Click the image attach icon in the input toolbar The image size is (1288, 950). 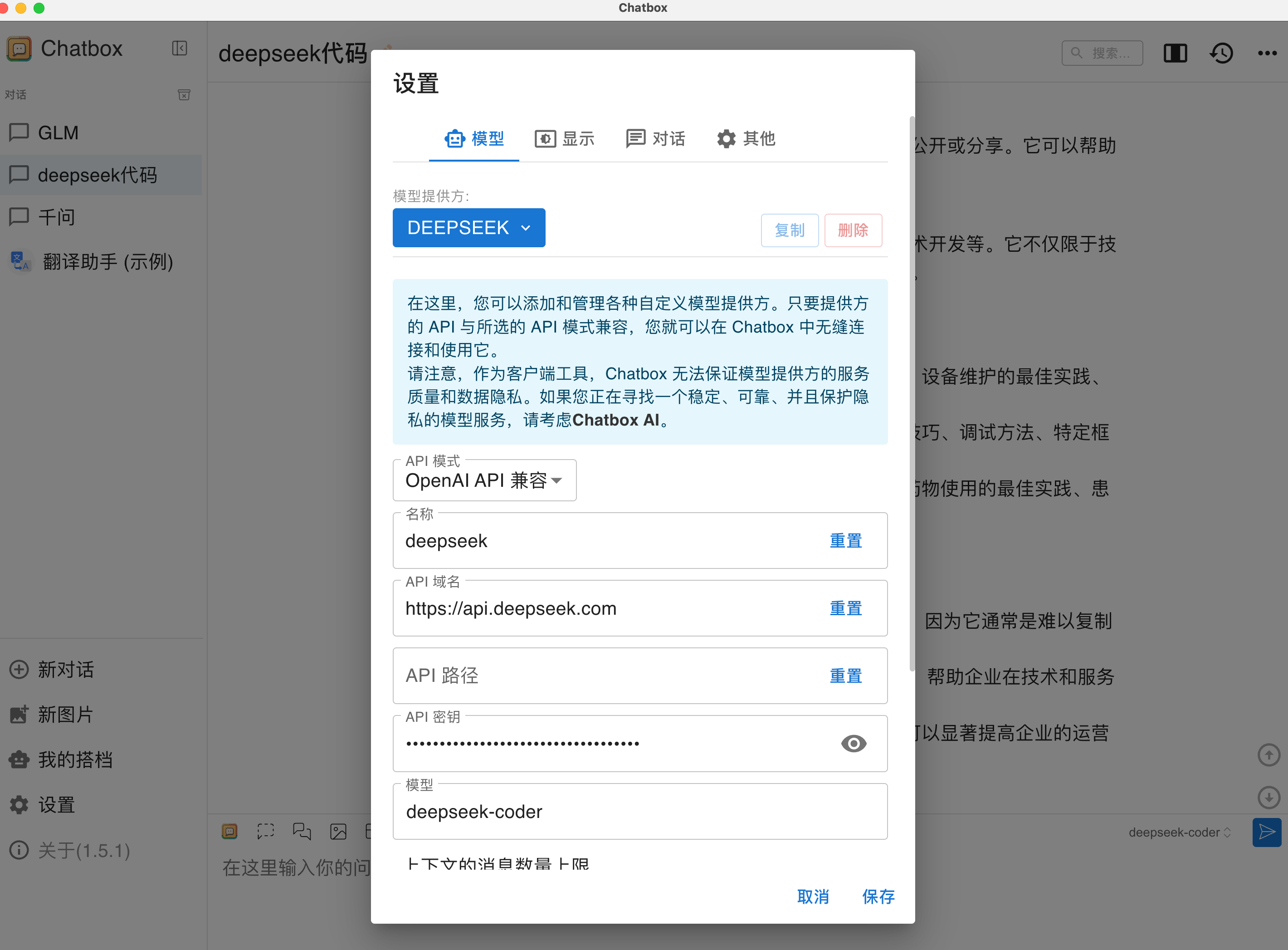338,831
